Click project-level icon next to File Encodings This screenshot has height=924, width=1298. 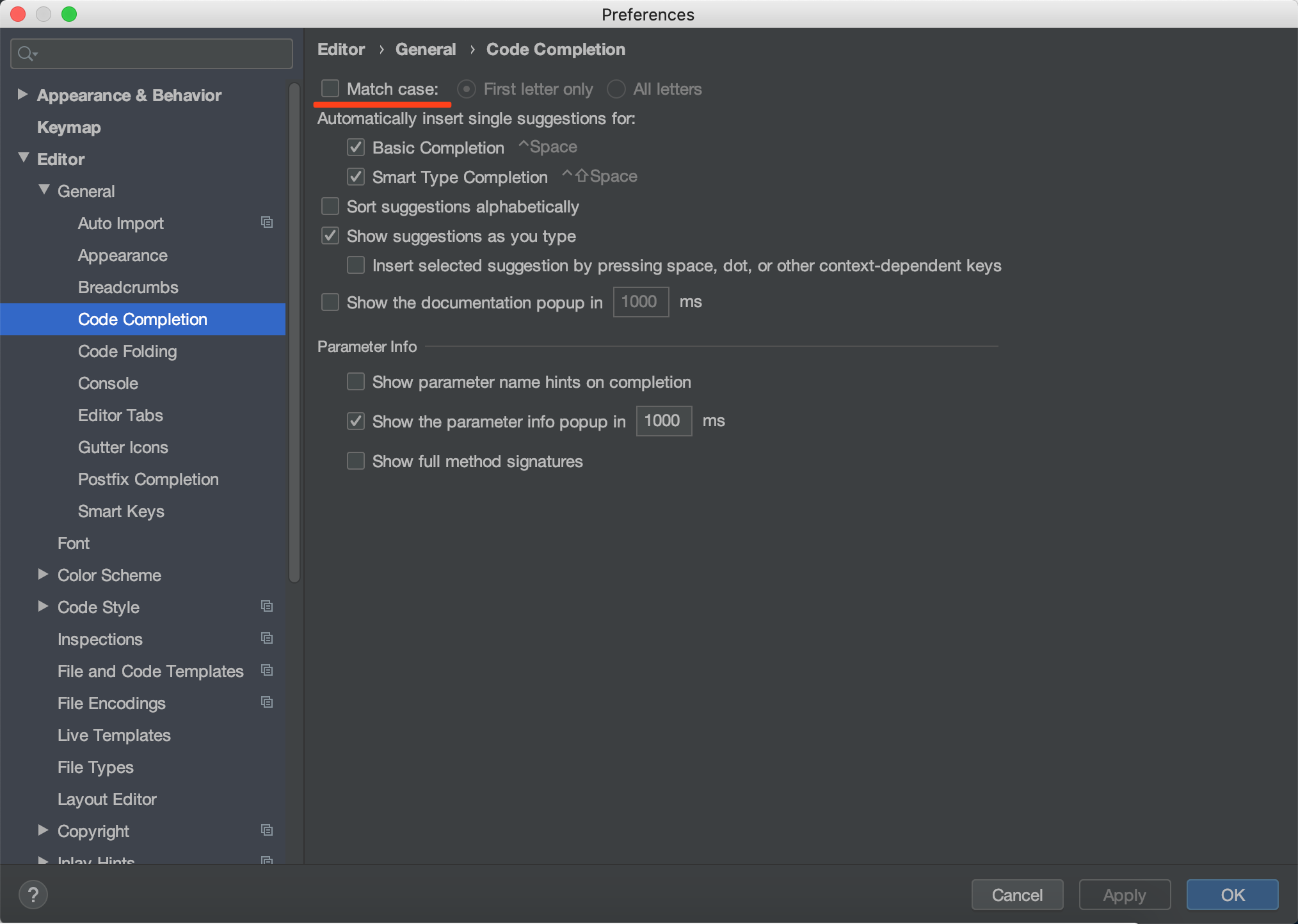pos(267,702)
